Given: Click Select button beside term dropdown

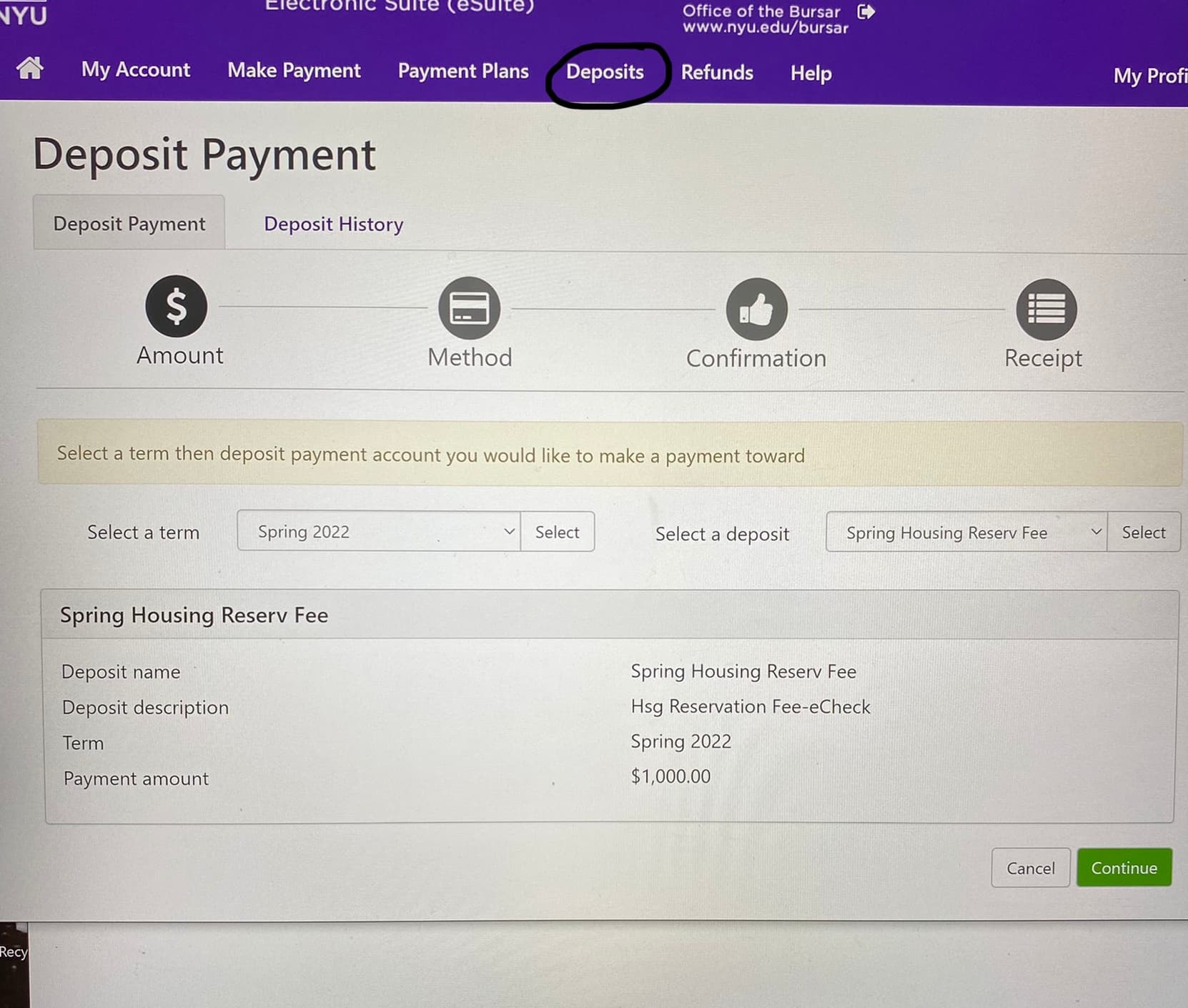Looking at the screenshot, I should 558,531.
